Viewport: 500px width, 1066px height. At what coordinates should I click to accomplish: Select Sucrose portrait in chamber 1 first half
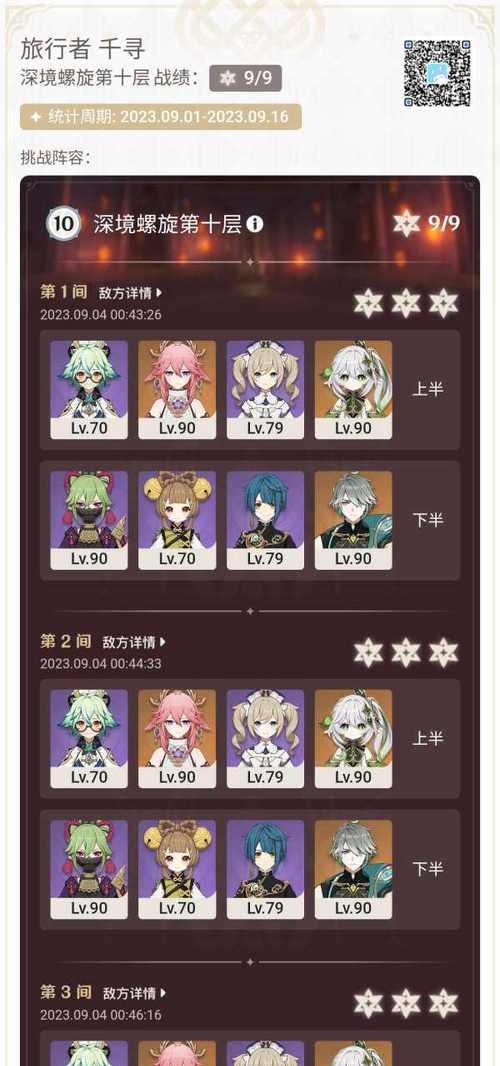[x=88, y=390]
